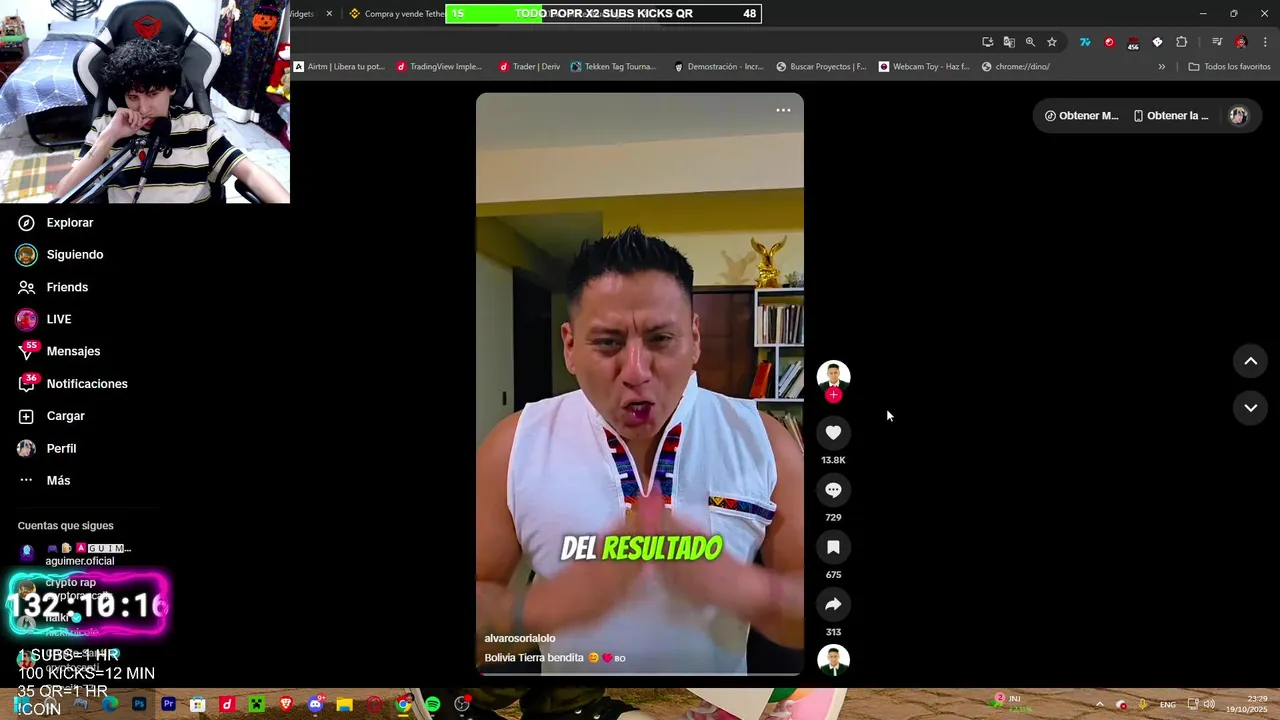The height and width of the screenshot is (720, 1280).
Task: Click the volume speaker tray icon
Action: (1209, 704)
